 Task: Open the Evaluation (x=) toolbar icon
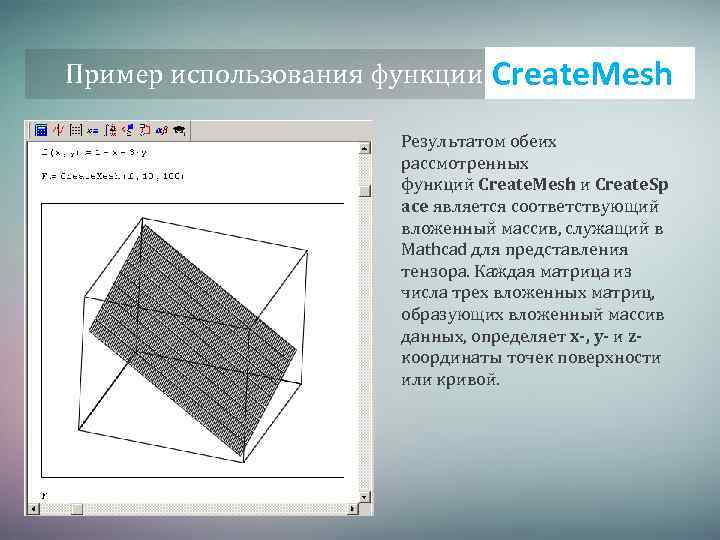coord(93,131)
